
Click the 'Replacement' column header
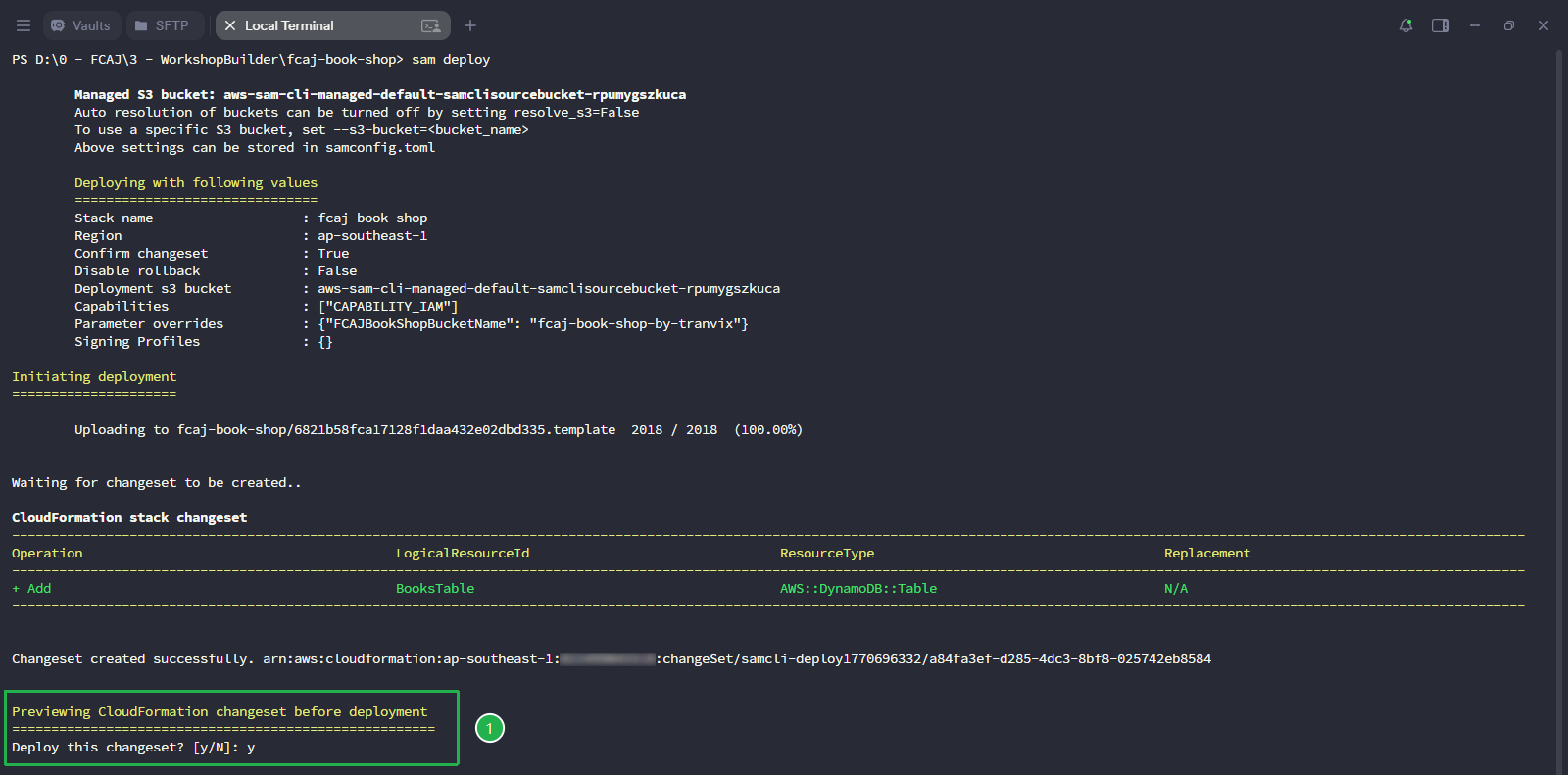coord(1207,554)
